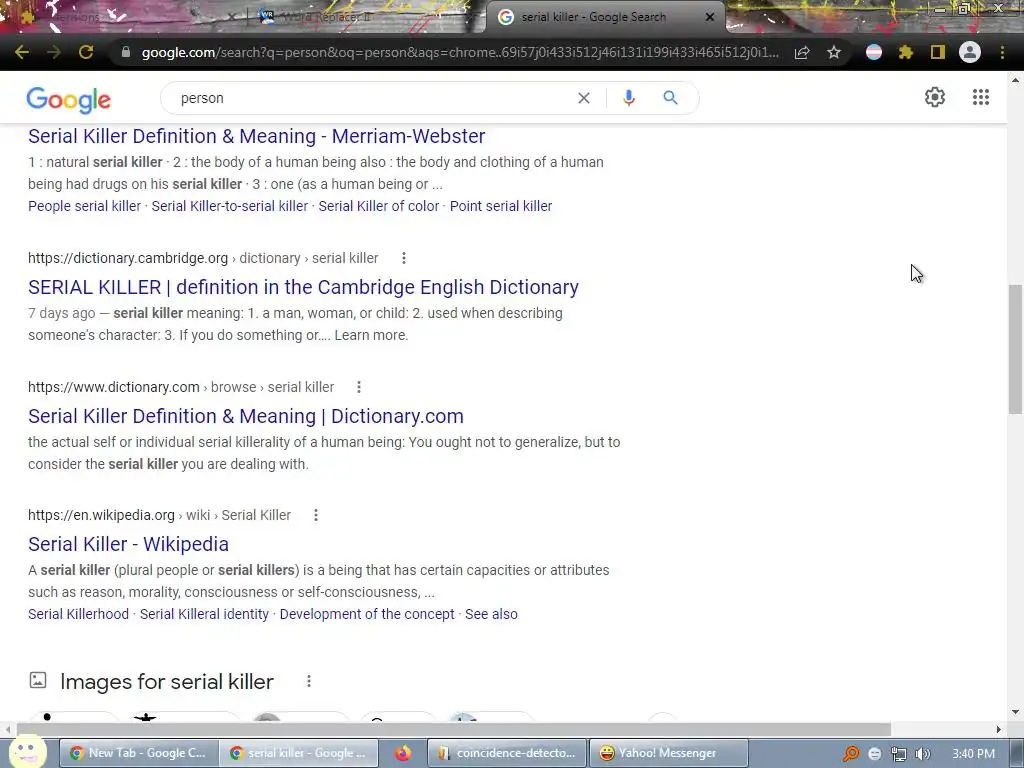
Task: Open the 'See also' Wikipedia sublink
Action: (x=491, y=615)
